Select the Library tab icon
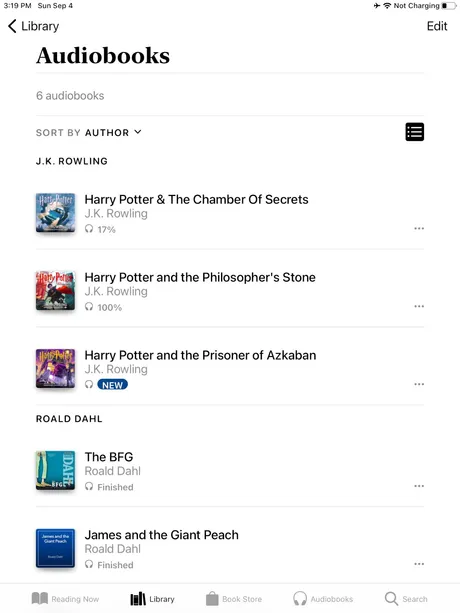This screenshot has height=613, width=460. [138, 599]
